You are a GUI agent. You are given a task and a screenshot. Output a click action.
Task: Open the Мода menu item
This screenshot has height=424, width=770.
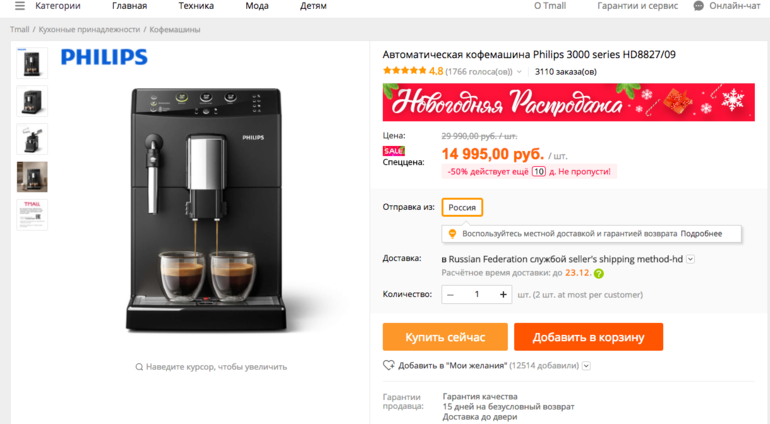coord(257,6)
